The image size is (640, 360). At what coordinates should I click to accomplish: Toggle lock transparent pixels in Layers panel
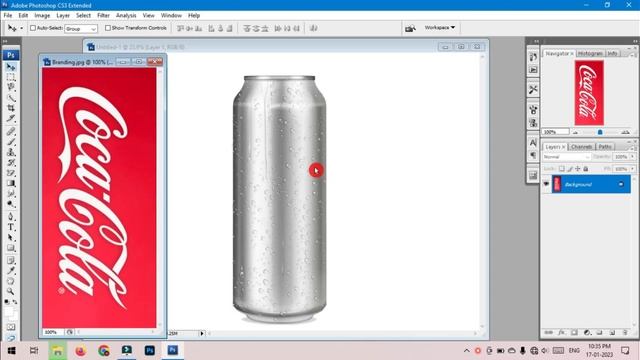(x=562, y=169)
